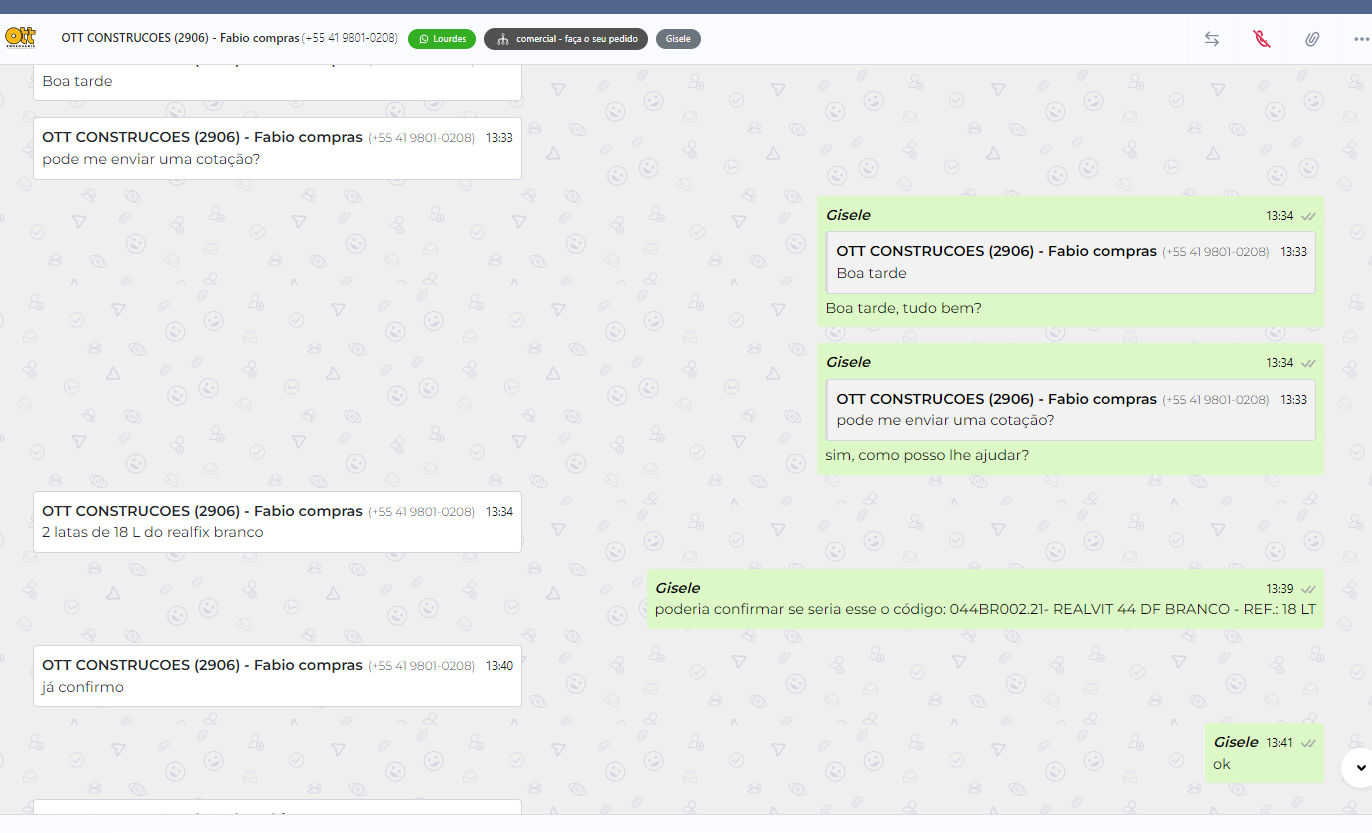Click the contact name OTT CONSTRUCOES in header

pos(180,38)
